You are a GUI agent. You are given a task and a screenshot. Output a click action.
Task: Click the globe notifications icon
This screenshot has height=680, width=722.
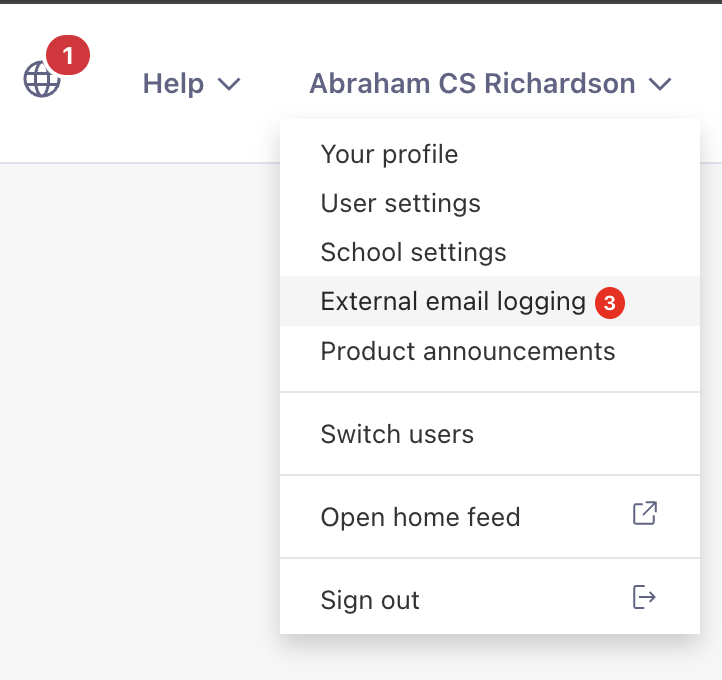coord(42,79)
